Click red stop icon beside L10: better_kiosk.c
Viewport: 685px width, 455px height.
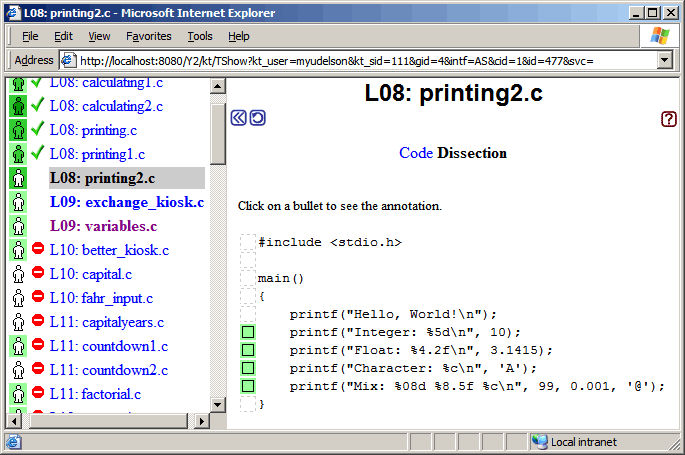coord(38,248)
